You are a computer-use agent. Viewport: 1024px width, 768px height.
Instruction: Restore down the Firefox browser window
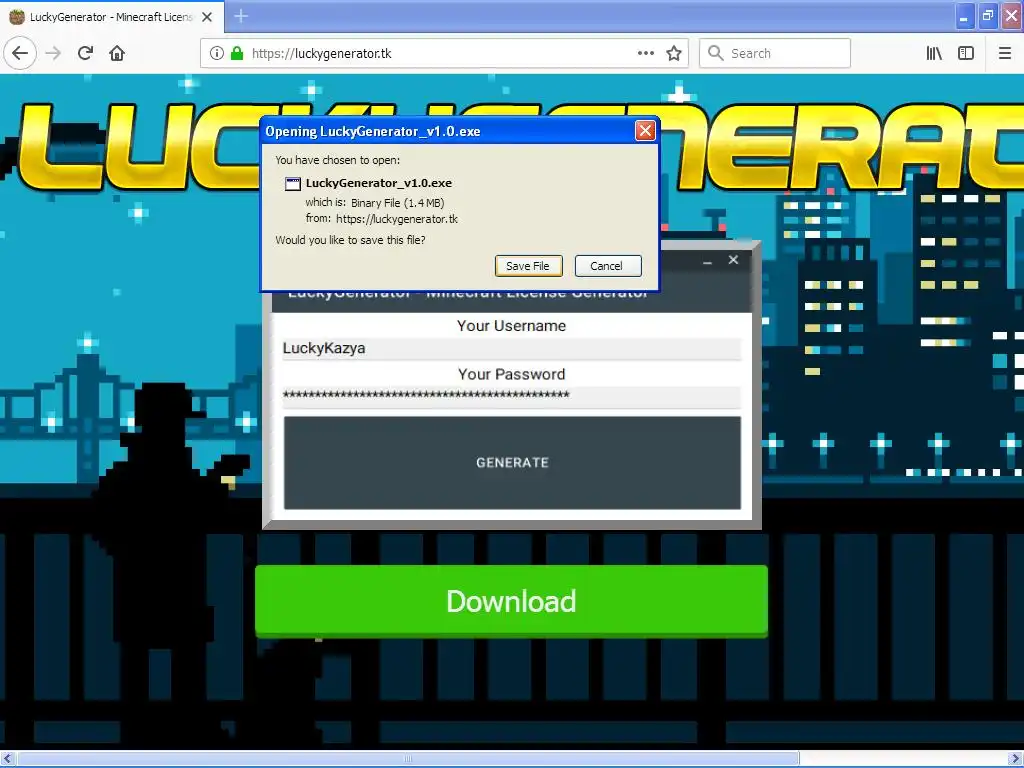tap(988, 16)
